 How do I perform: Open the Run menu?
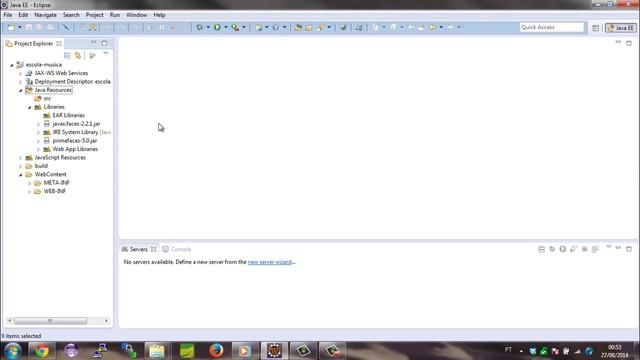tap(115, 15)
